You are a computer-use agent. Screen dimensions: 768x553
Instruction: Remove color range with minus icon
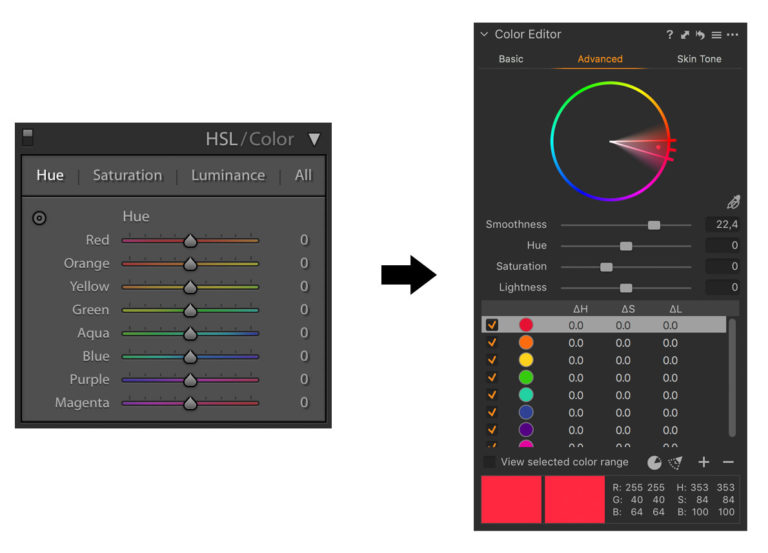point(728,462)
